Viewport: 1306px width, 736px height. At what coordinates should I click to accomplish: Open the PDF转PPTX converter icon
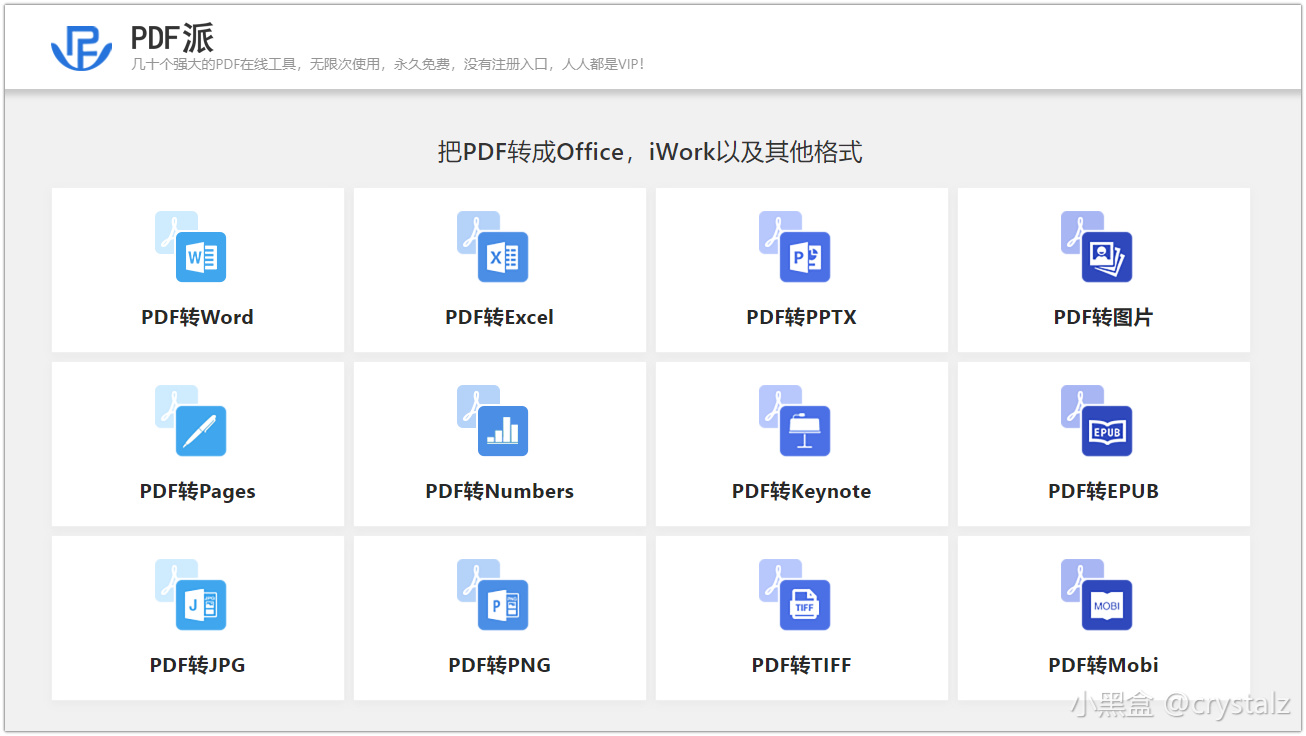[x=795, y=247]
